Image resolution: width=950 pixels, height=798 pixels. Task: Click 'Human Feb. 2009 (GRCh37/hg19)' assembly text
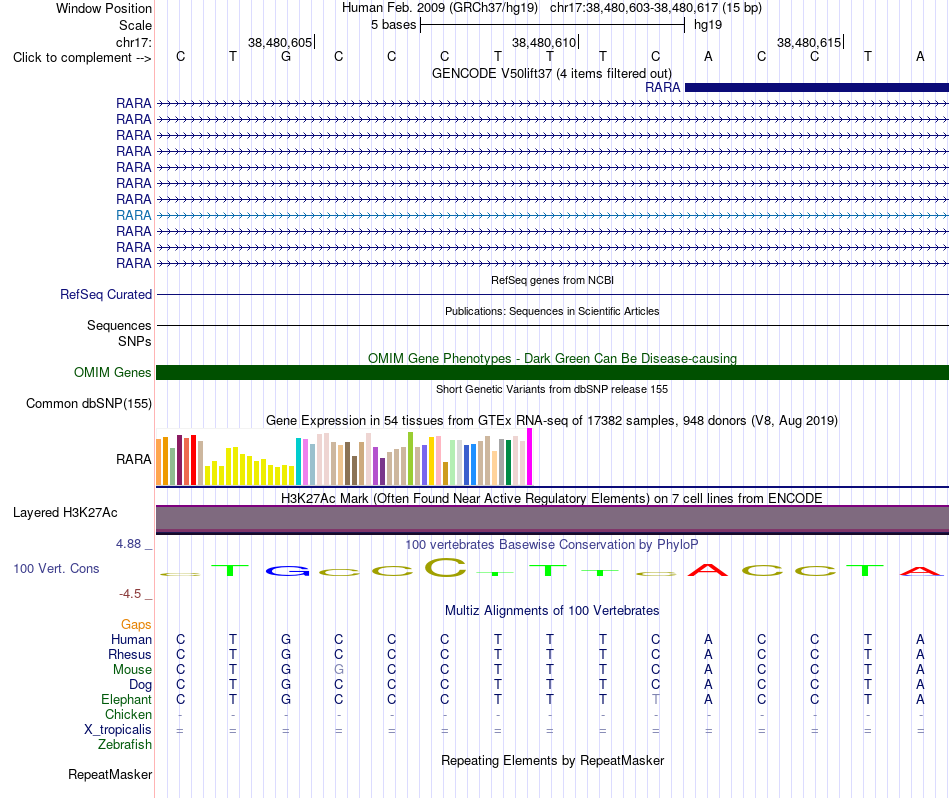[440, 8]
